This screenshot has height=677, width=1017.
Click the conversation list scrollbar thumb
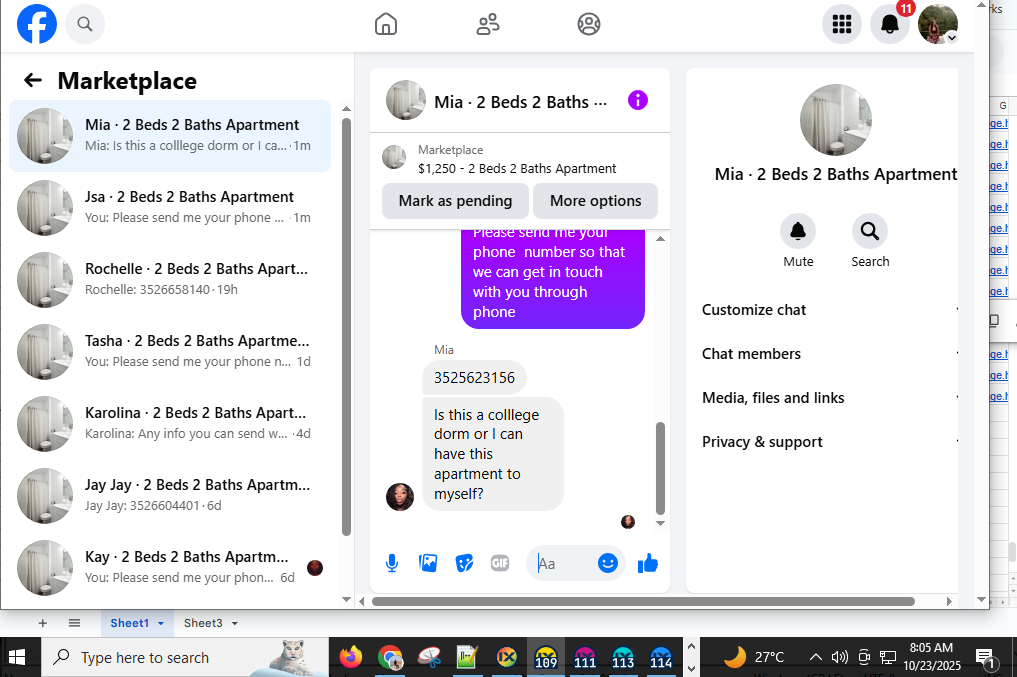(x=346, y=326)
